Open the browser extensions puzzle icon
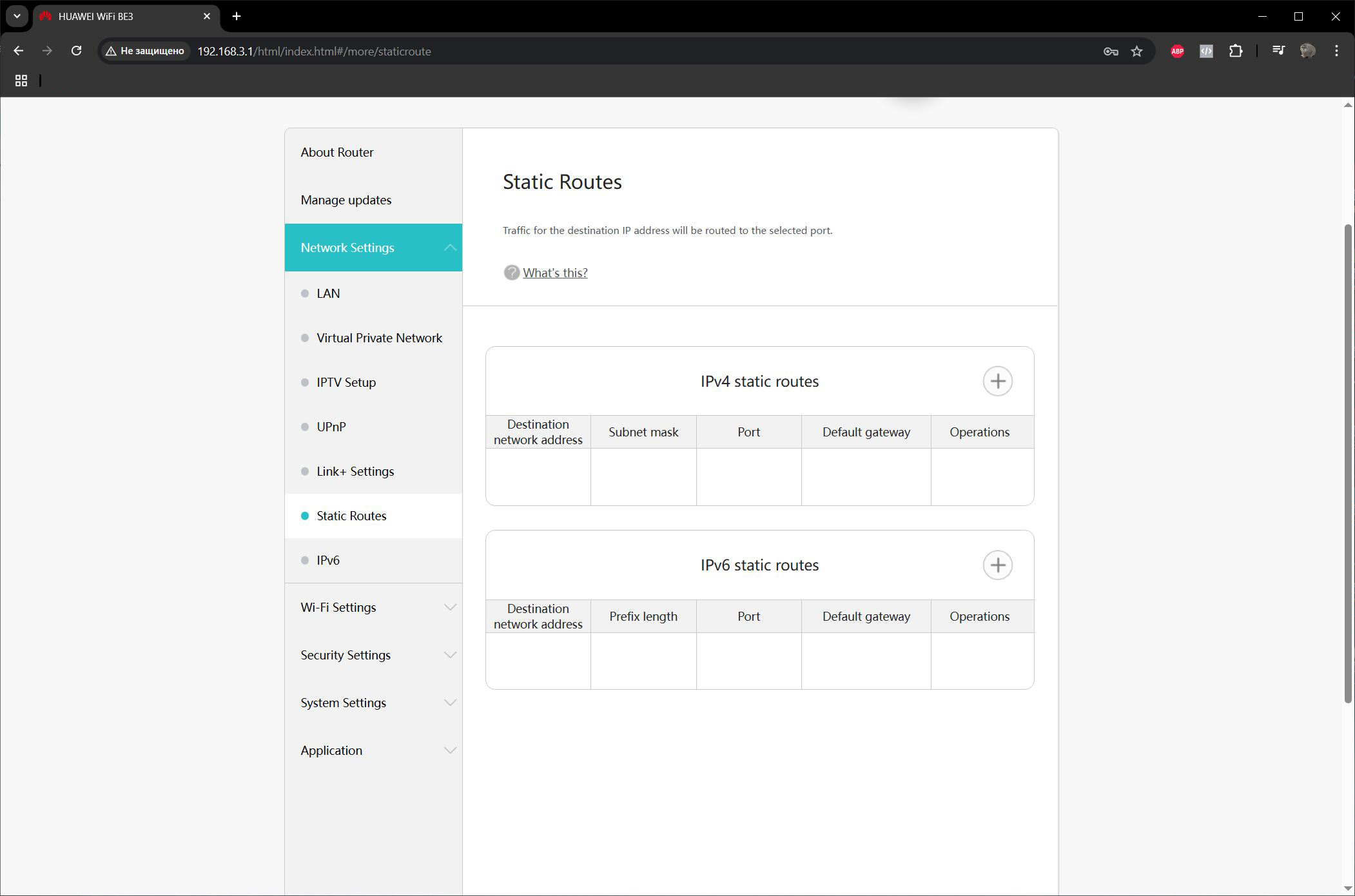Image resolution: width=1355 pixels, height=896 pixels. click(x=1235, y=51)
